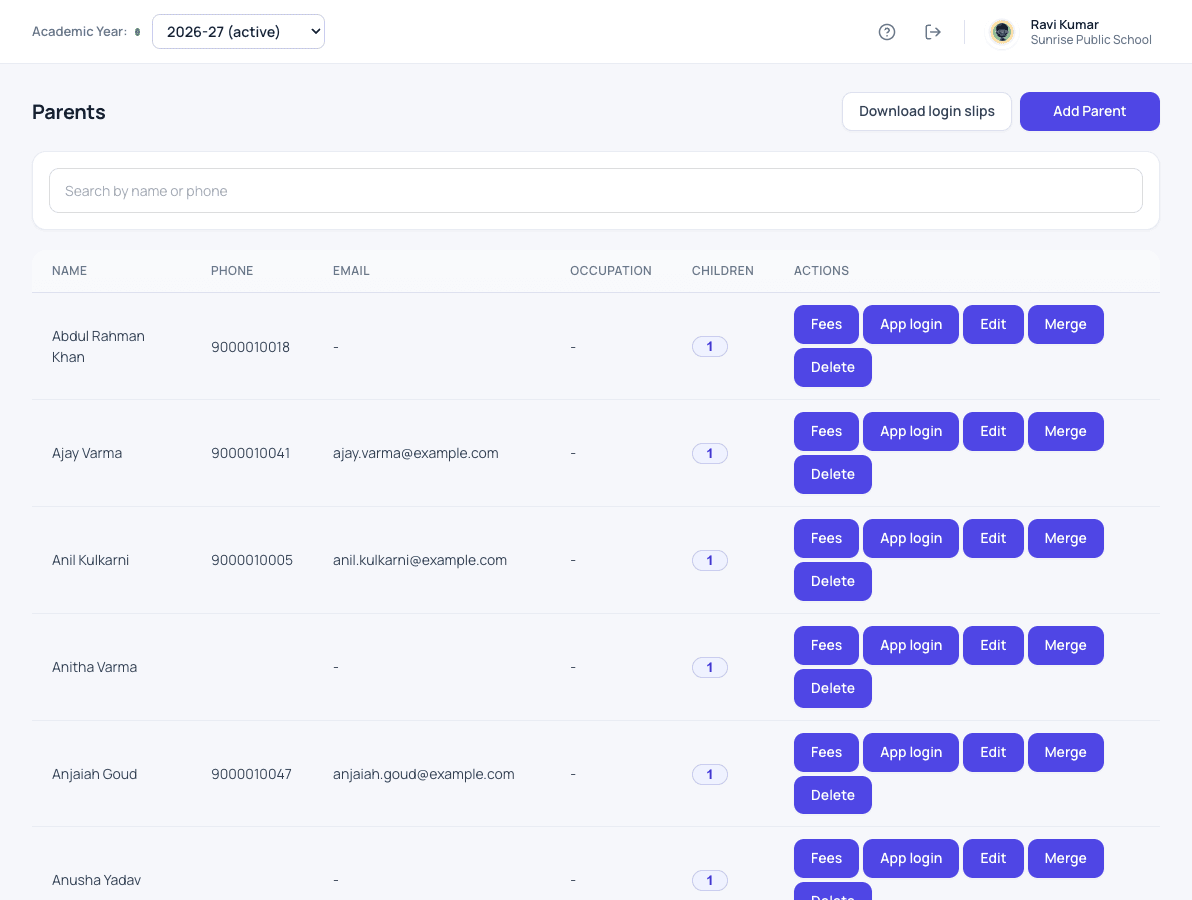Open Fees for Anusha Yadav
Viewport: 1192px width, 900px height.
point(826,859)
